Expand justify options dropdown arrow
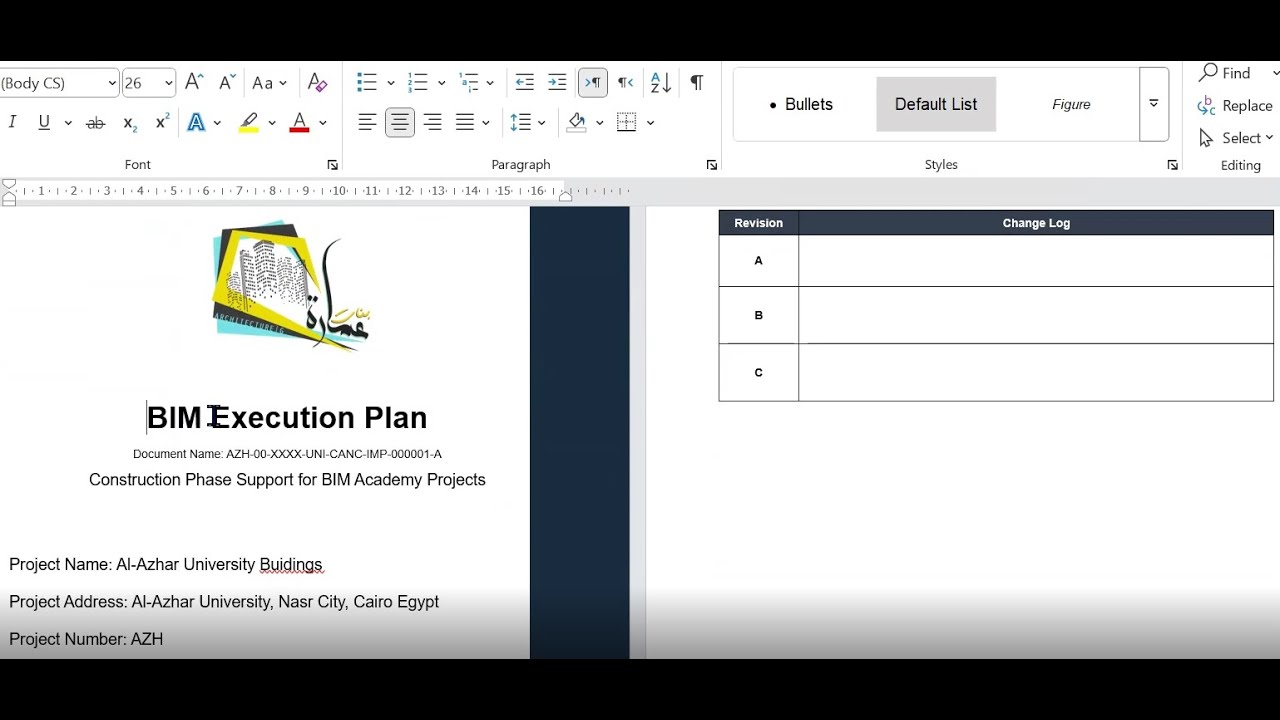1280x720 pixels. tap(486, 123)
